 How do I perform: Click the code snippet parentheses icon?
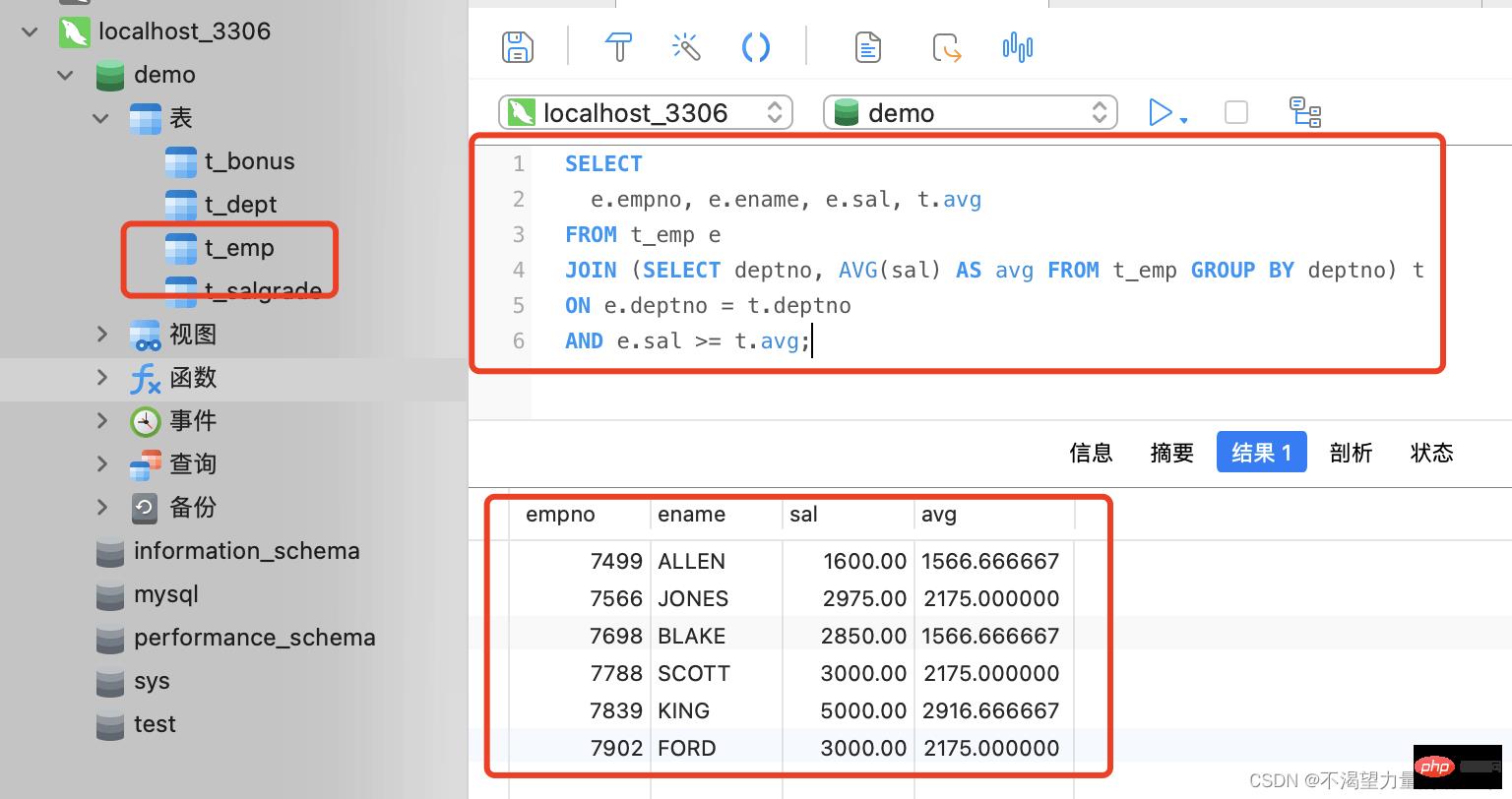tap(755, 47)
